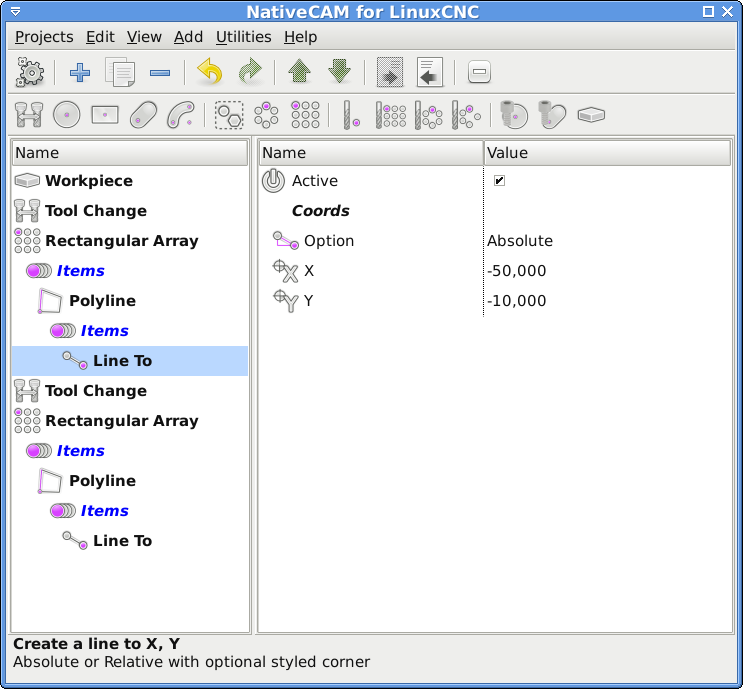The width and height of the screenshot is (743, 689).
Task: Click the yellow Undo arrow
Action: pos(210,73)
